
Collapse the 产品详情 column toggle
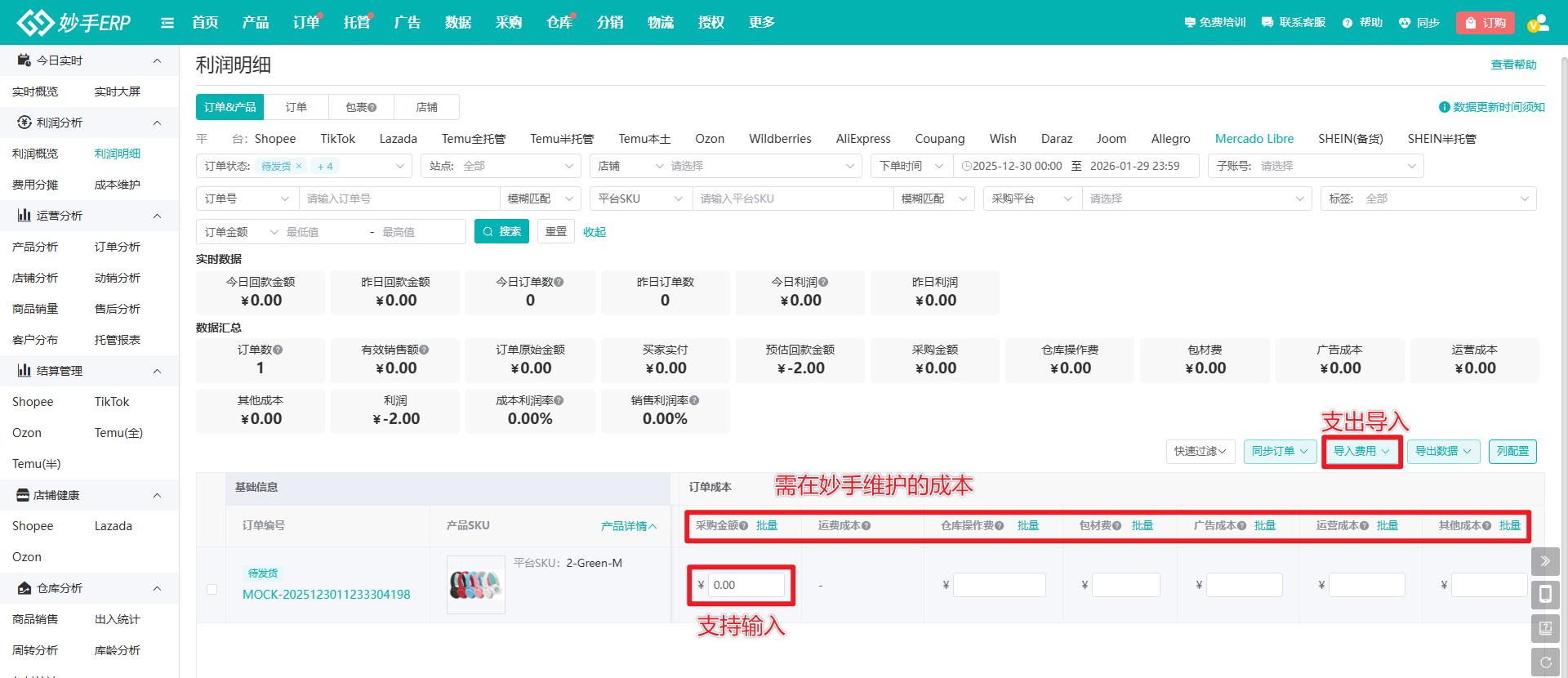[628, 526]
